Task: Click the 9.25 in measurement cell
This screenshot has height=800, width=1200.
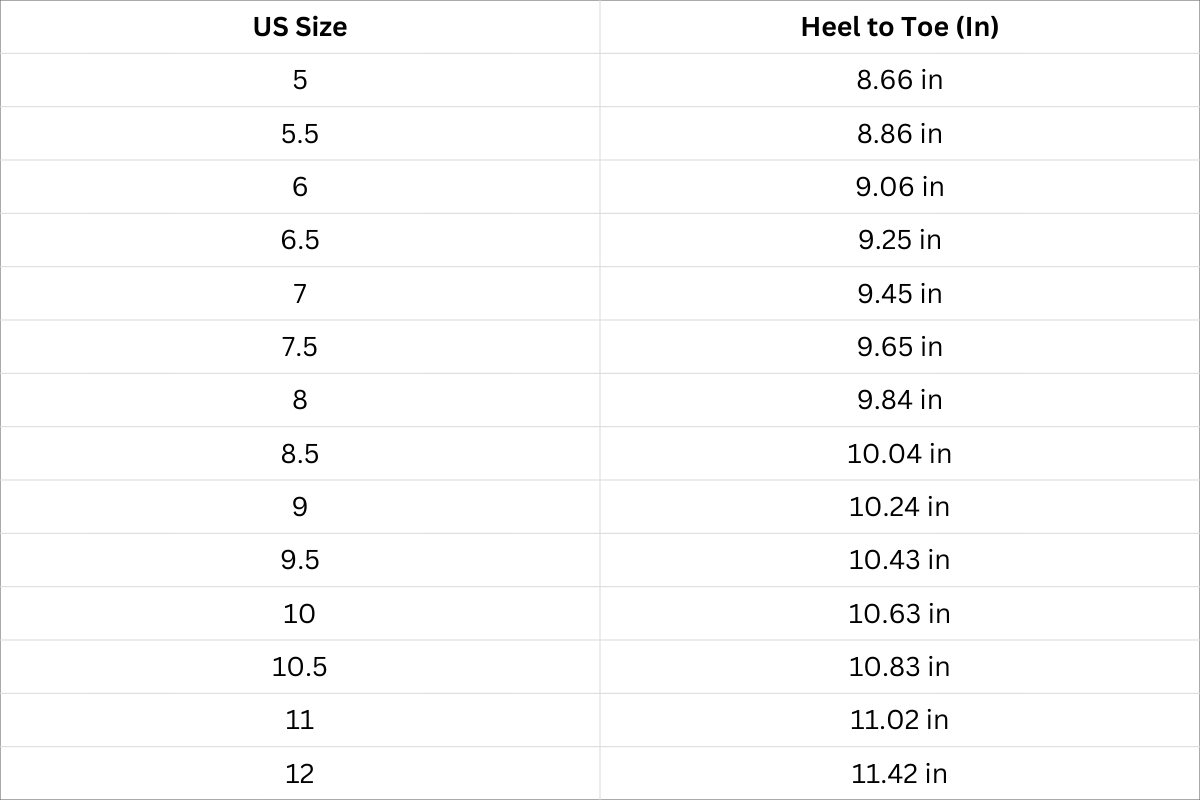Action: [899, 240]
